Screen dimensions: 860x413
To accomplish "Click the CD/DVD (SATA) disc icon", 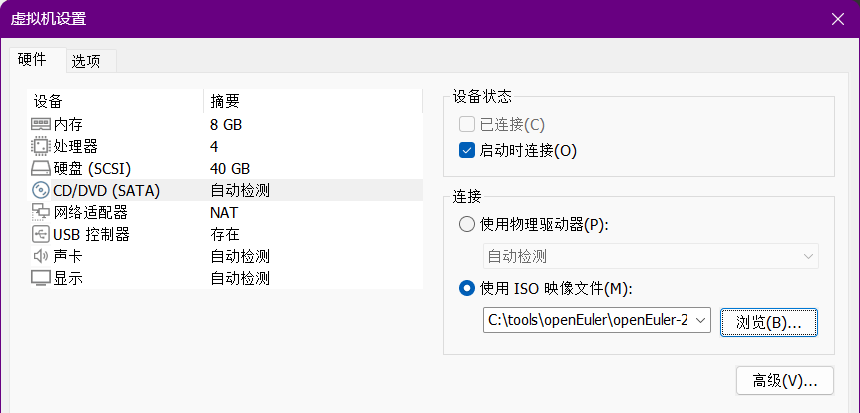I will coord(41,190).
